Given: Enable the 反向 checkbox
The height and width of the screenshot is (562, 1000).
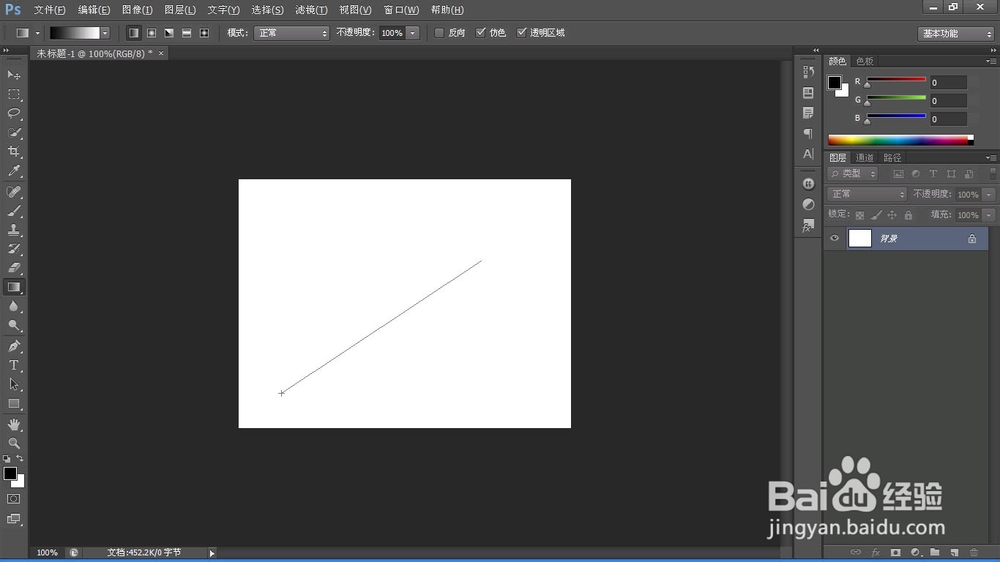Looking at the screenshot, I should 439,33.
